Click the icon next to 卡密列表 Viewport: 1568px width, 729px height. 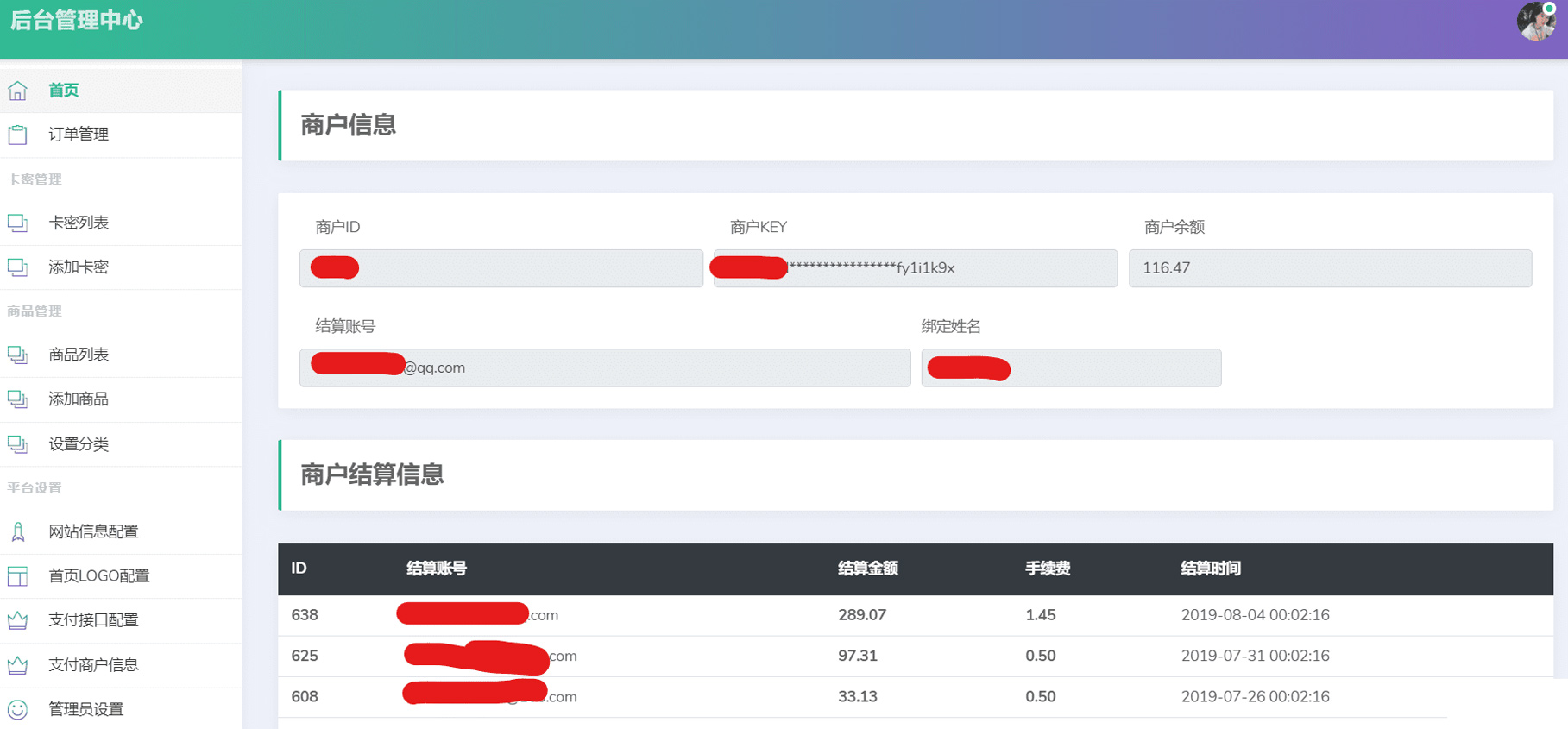(x=17, y=223)
